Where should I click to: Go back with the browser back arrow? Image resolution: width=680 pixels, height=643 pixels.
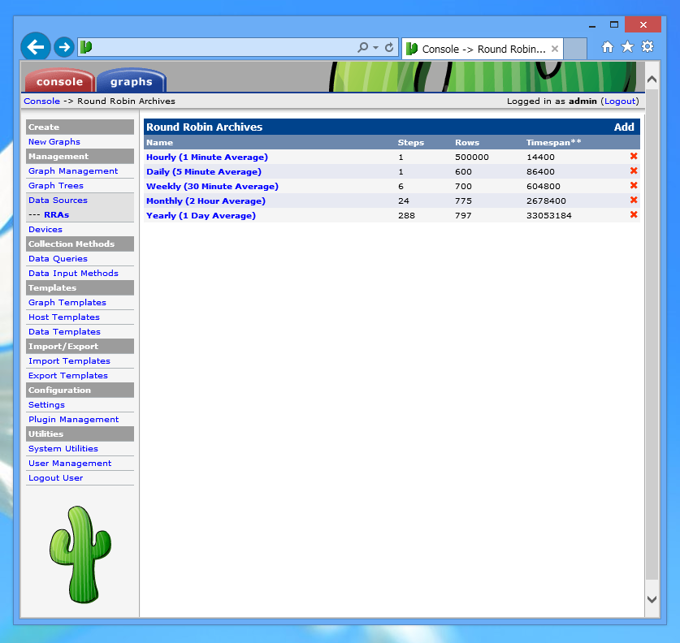(36, 47)
